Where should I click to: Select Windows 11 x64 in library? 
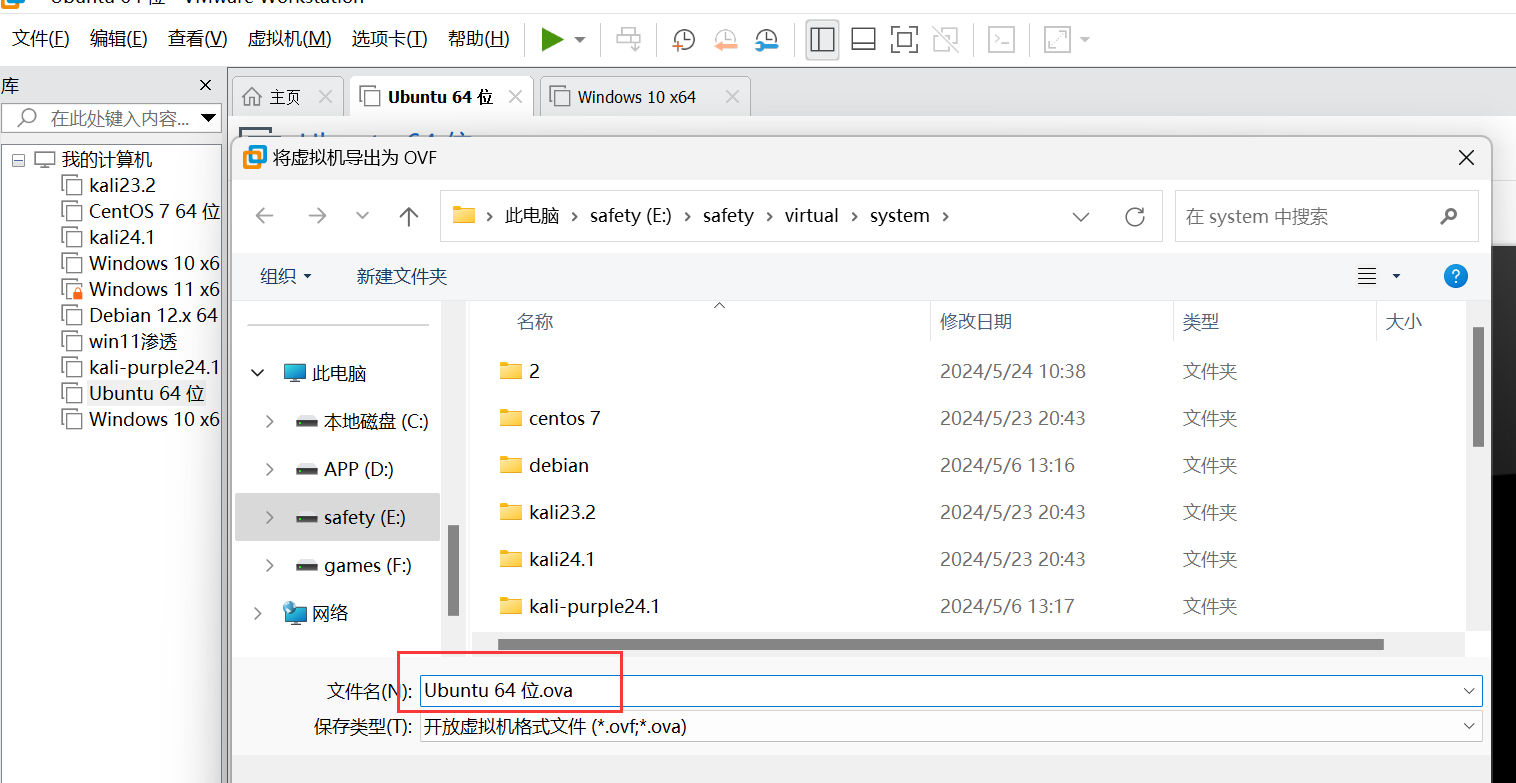tap(140, 289)
